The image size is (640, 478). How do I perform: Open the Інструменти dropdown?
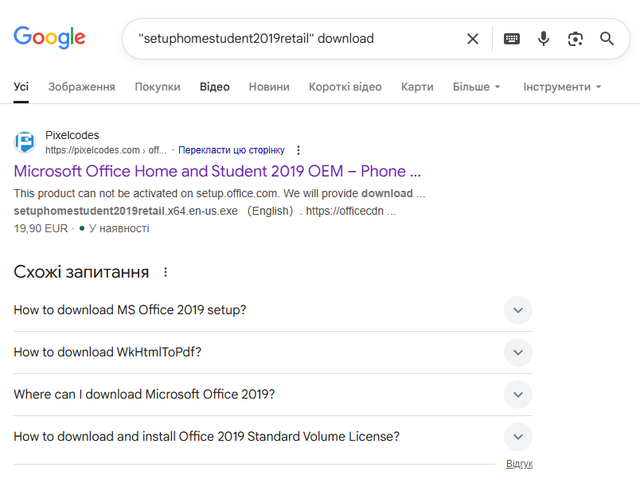(562, 87)
